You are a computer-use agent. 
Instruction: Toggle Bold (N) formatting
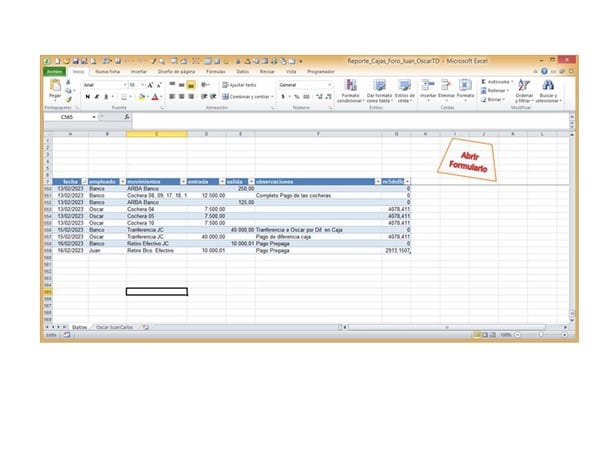88,97
